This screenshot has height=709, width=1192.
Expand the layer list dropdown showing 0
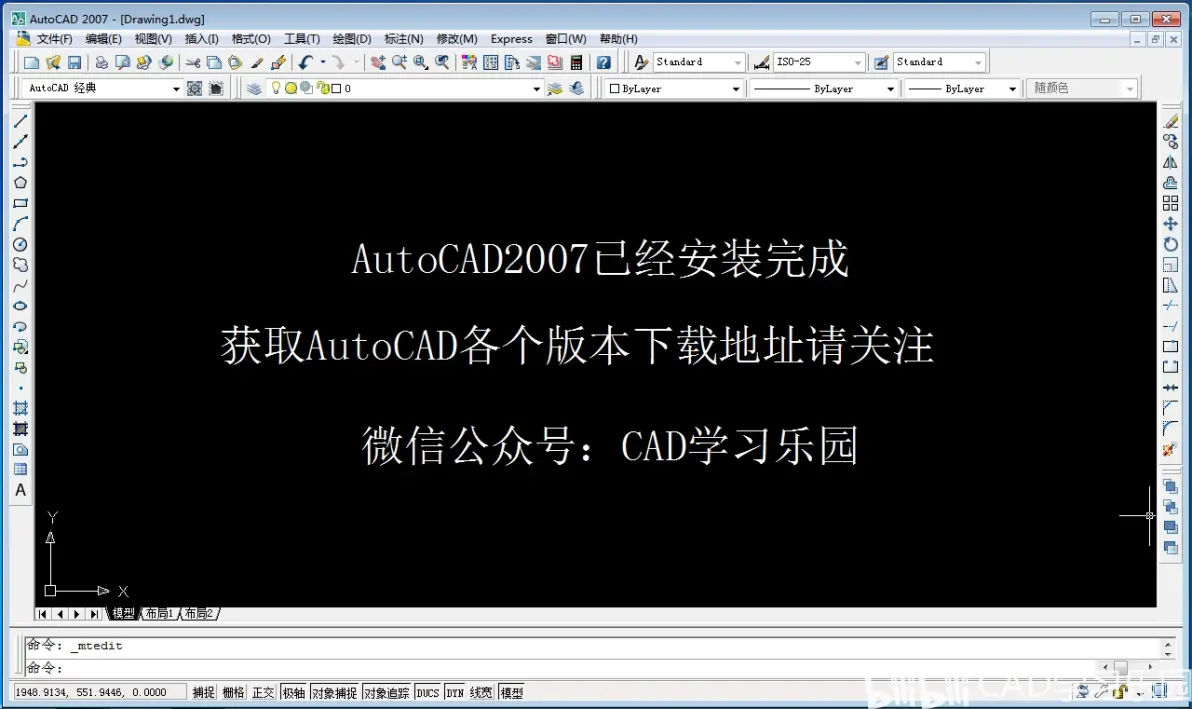(x=536, y=89)
